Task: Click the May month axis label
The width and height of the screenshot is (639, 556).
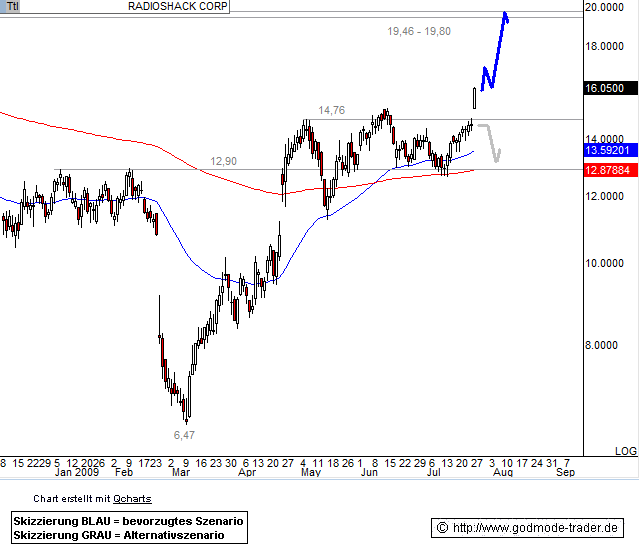Action: tap(311, 472)
